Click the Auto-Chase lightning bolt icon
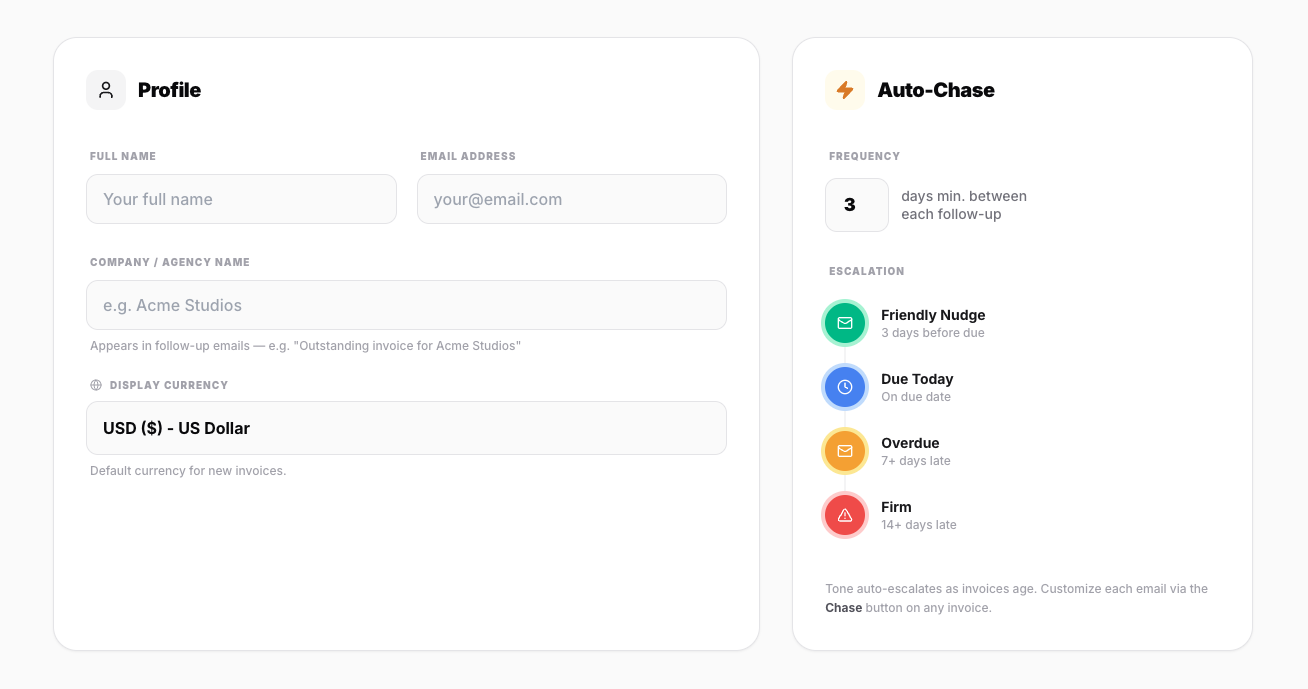 pos(845,90)
